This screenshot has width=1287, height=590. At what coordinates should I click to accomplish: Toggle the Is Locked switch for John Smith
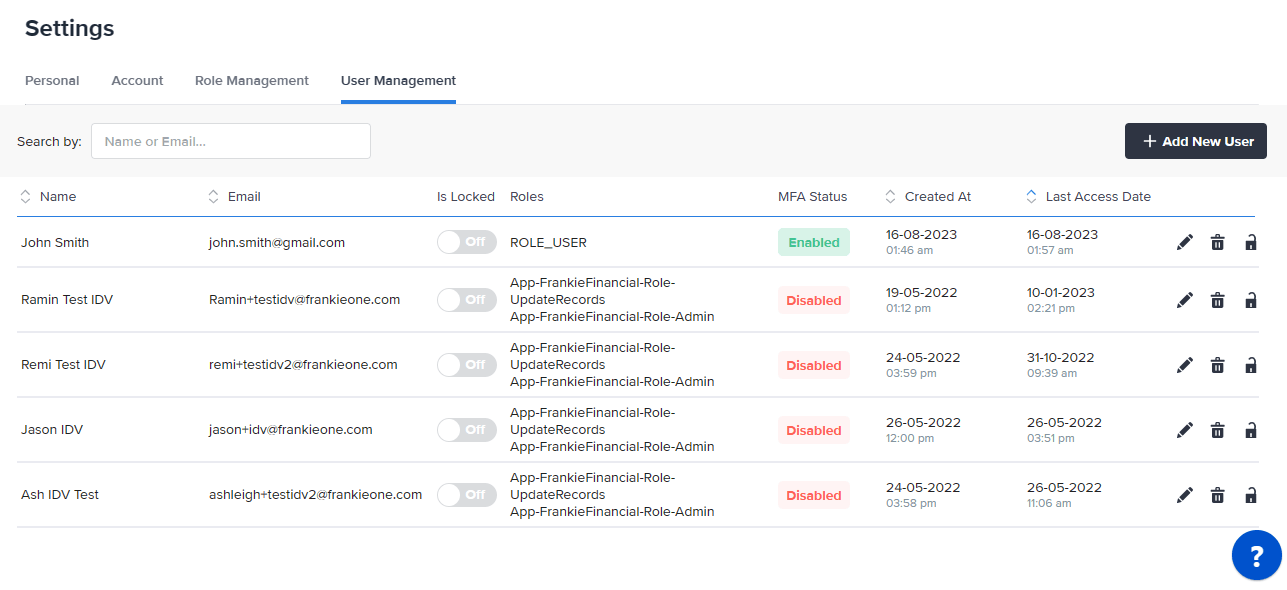point(466,242)
